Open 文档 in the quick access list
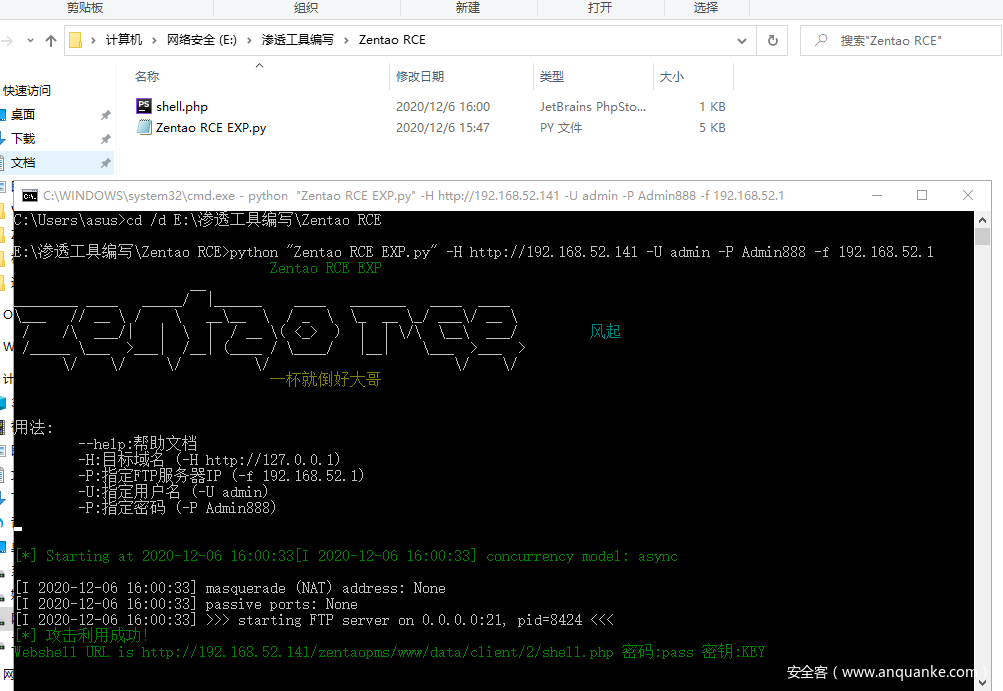1003x691 pixels. [x=23, y=163]
